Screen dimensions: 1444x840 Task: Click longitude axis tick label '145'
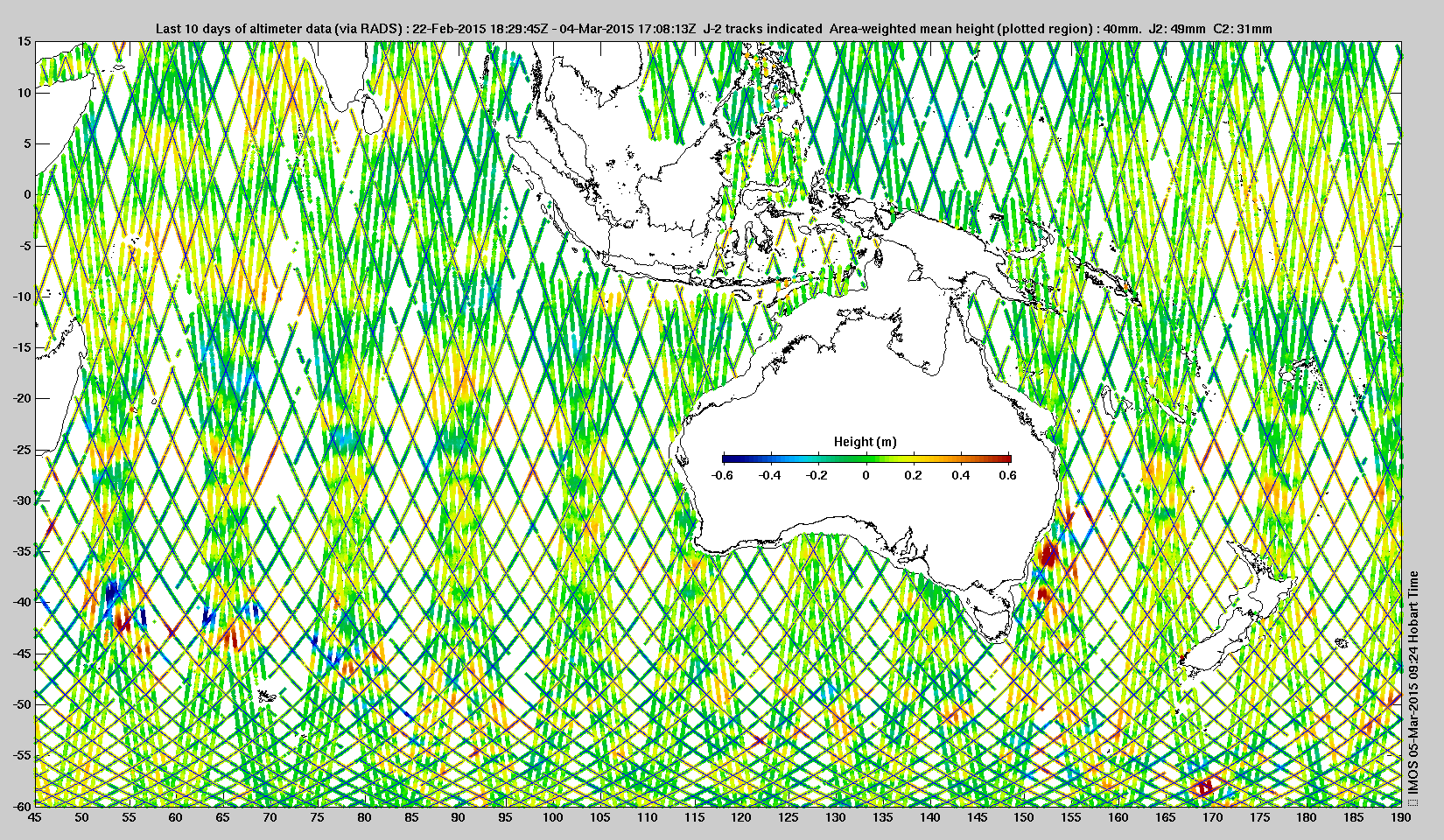click(x=977, y=817)
